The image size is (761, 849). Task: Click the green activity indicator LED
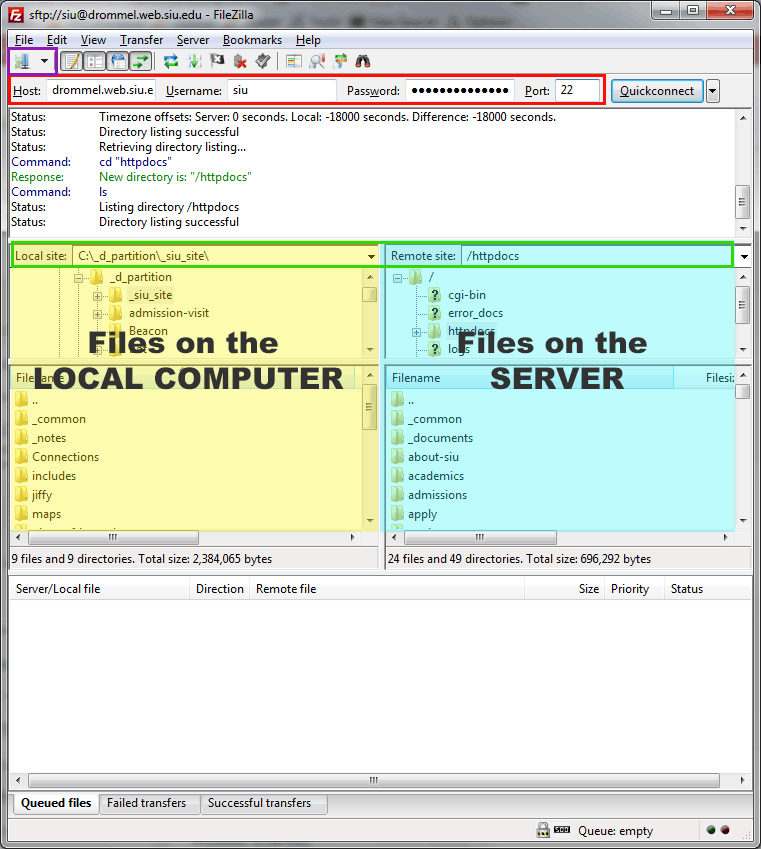[711, 830]
